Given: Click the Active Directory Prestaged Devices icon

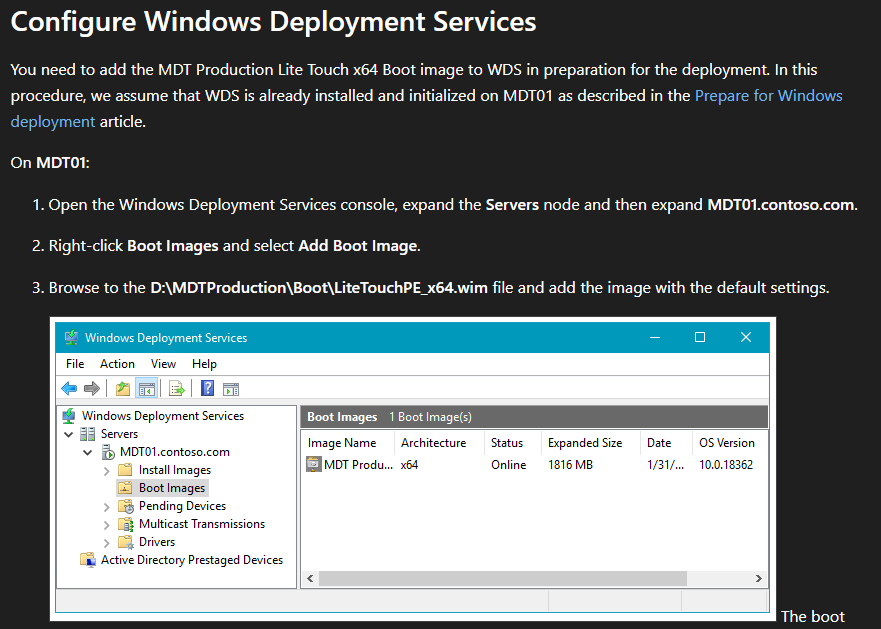Looking at the screenshot, I should [89, 560].
